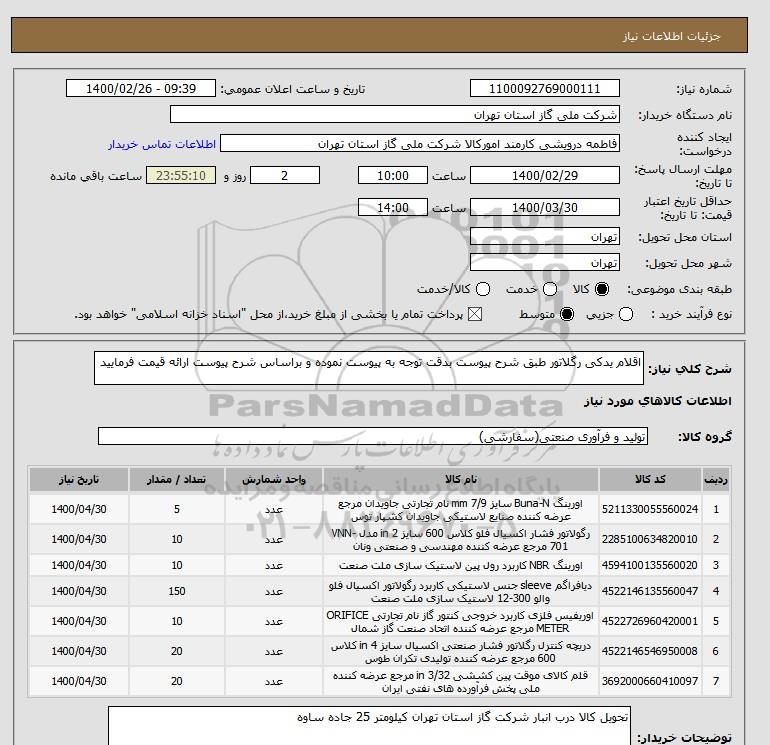Screen dimensions: 770x745
Task: Click the remaining days field showing 2
Action: pos(285,175)
